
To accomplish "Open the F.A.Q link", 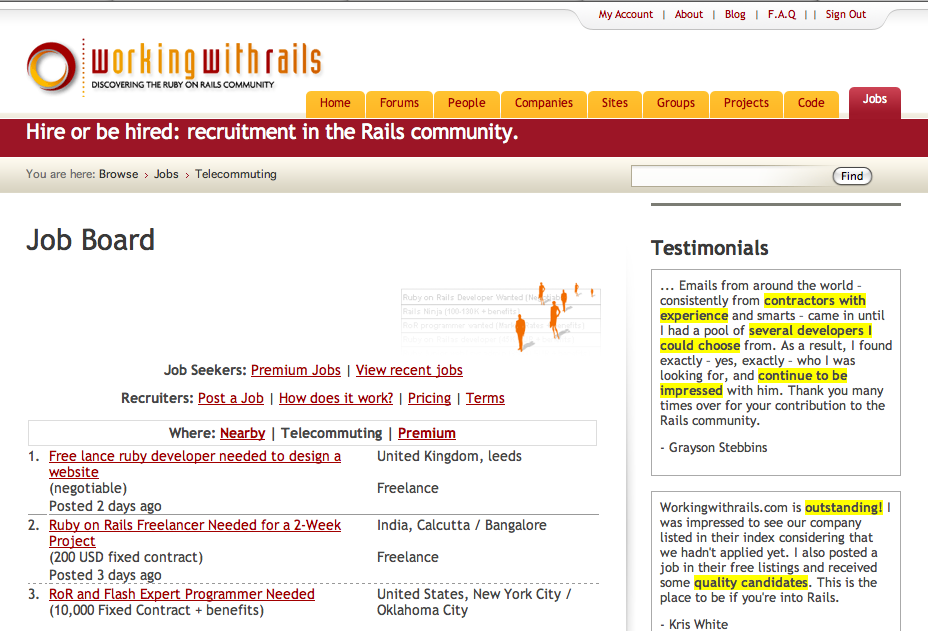I will (782, 14).
